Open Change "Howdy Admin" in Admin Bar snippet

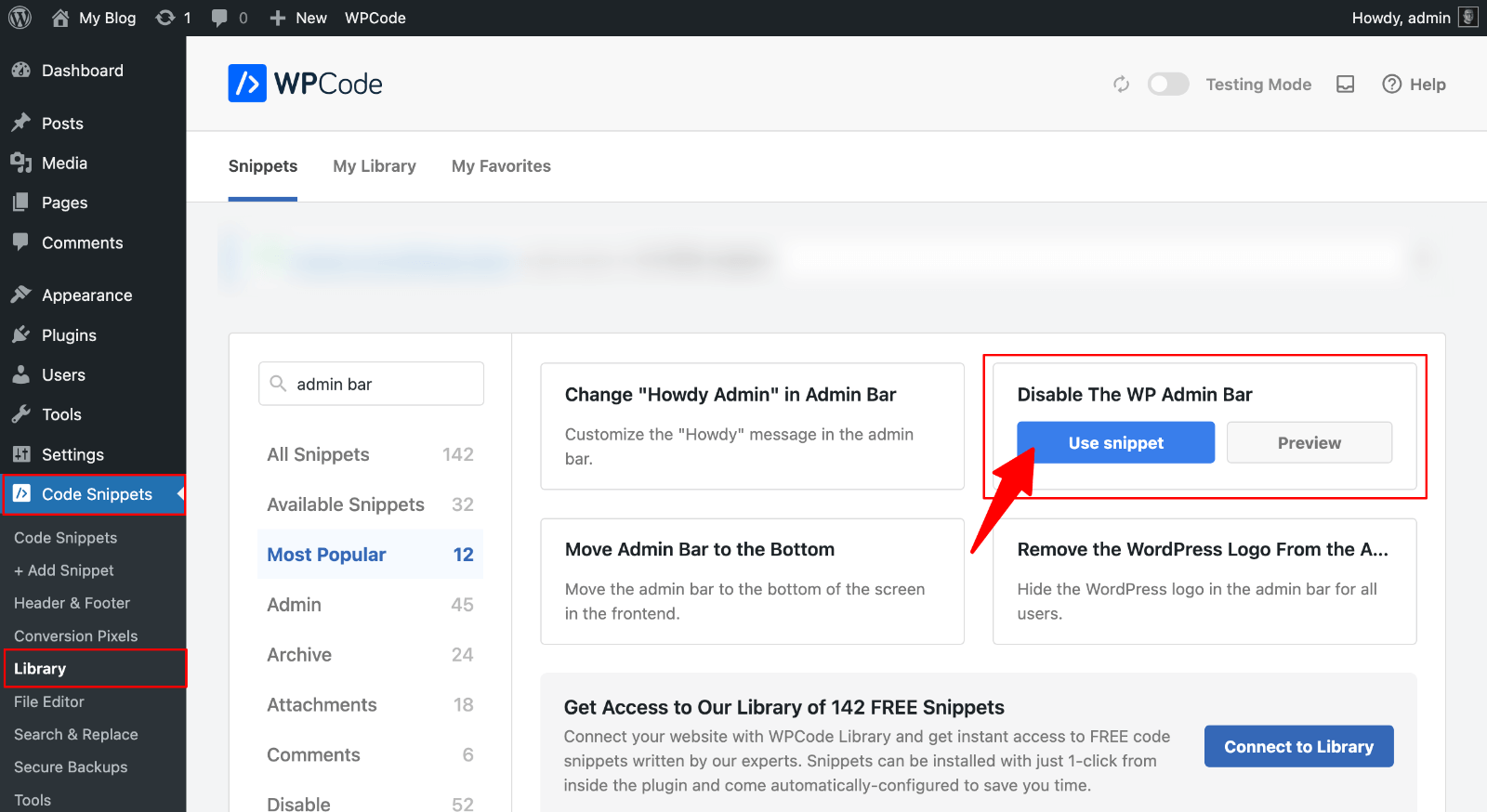(752, 426)
